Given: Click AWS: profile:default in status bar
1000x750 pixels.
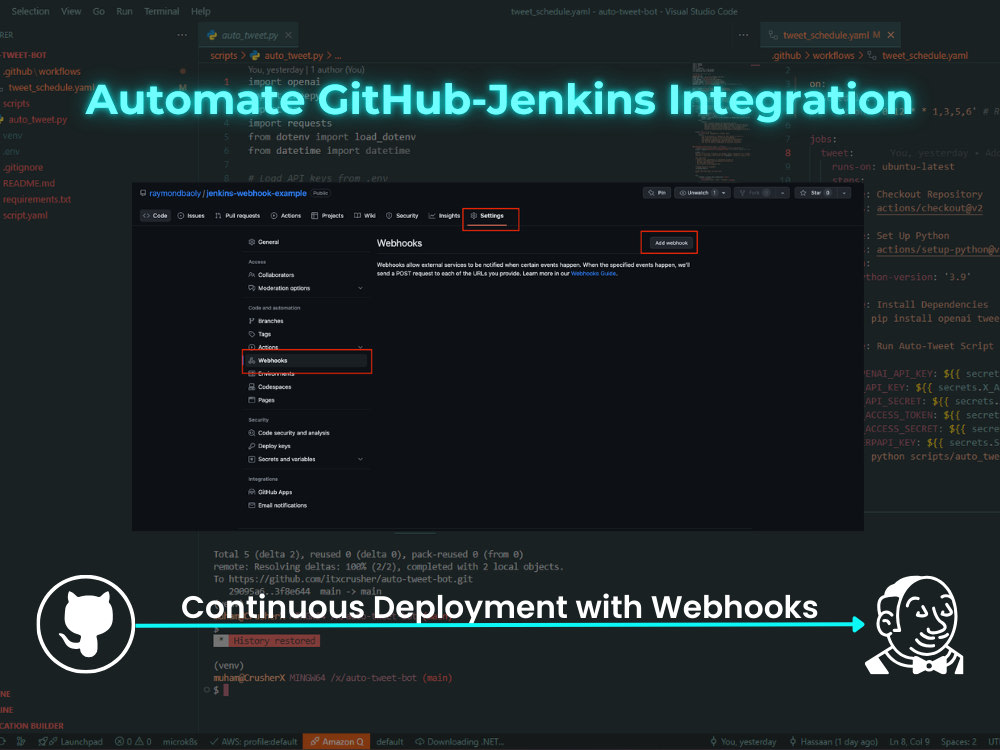Looking at the screenshot, I should tap(254, 742).
